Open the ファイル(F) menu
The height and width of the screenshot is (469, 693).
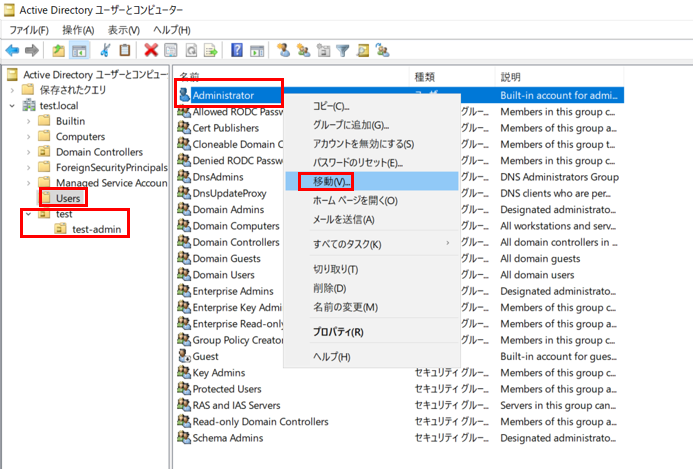pyautogui.click(x=29, y=30)
